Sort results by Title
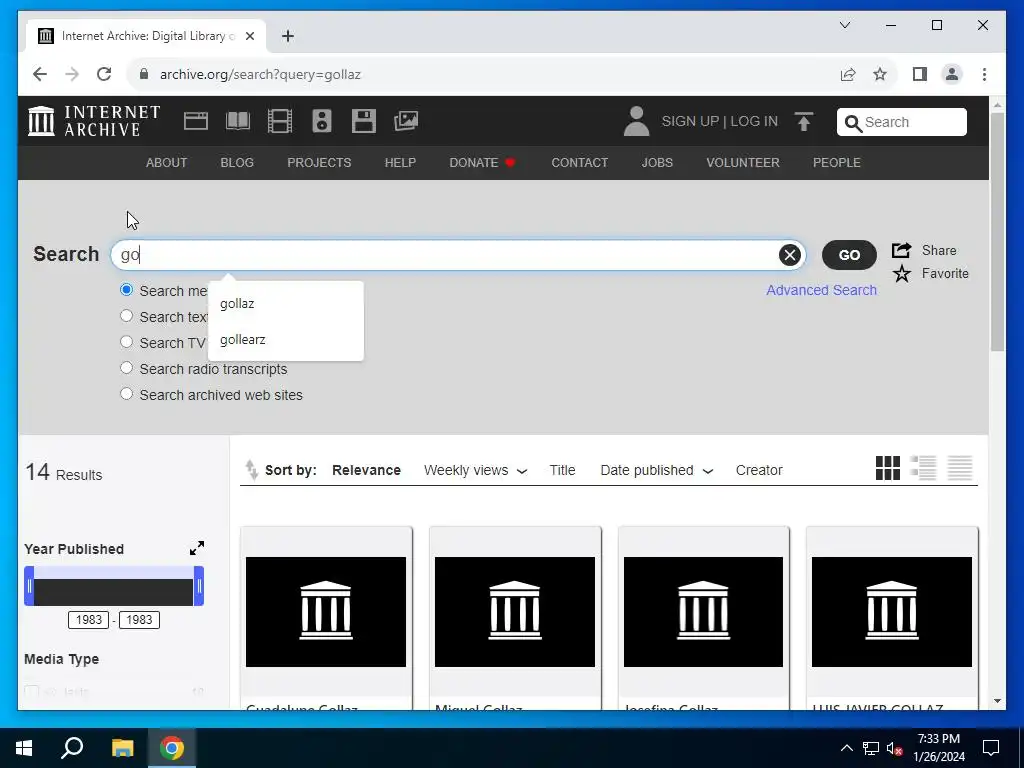This screenshot has height=768, width=1024. pos(562,470)
